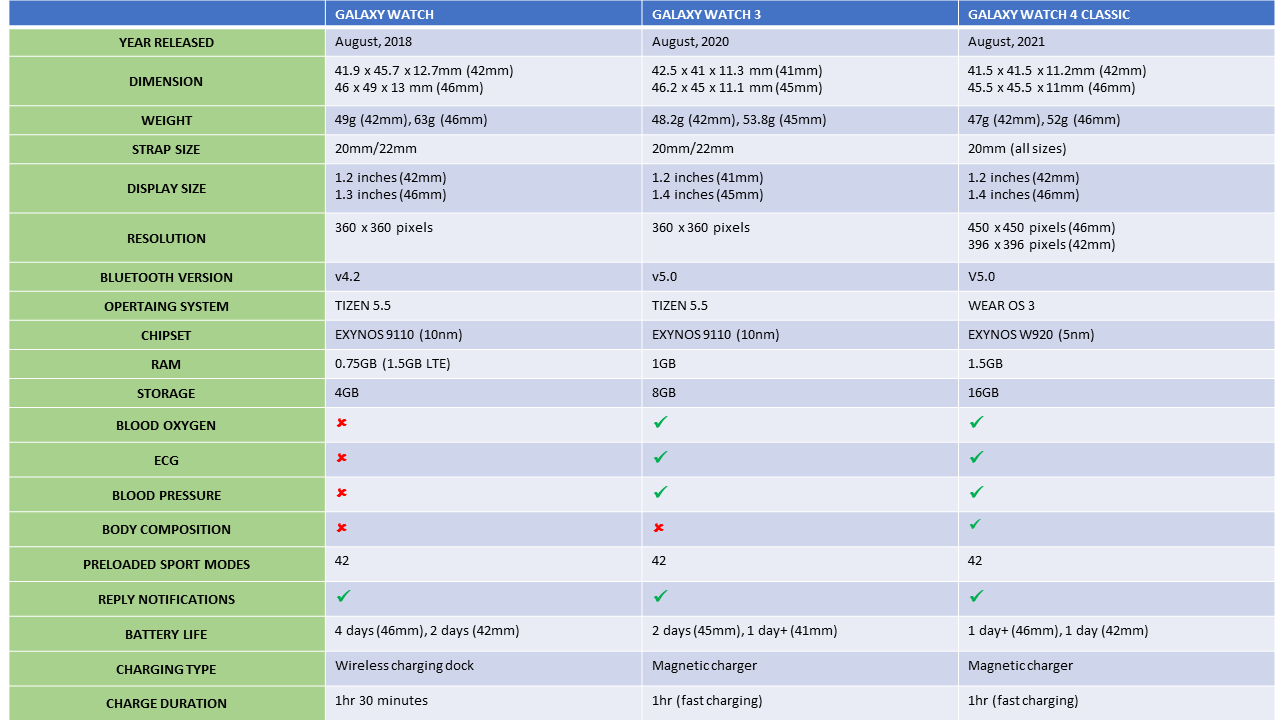Click the green check for Galaxy Watch Reply Notifications

coord(343,596)
